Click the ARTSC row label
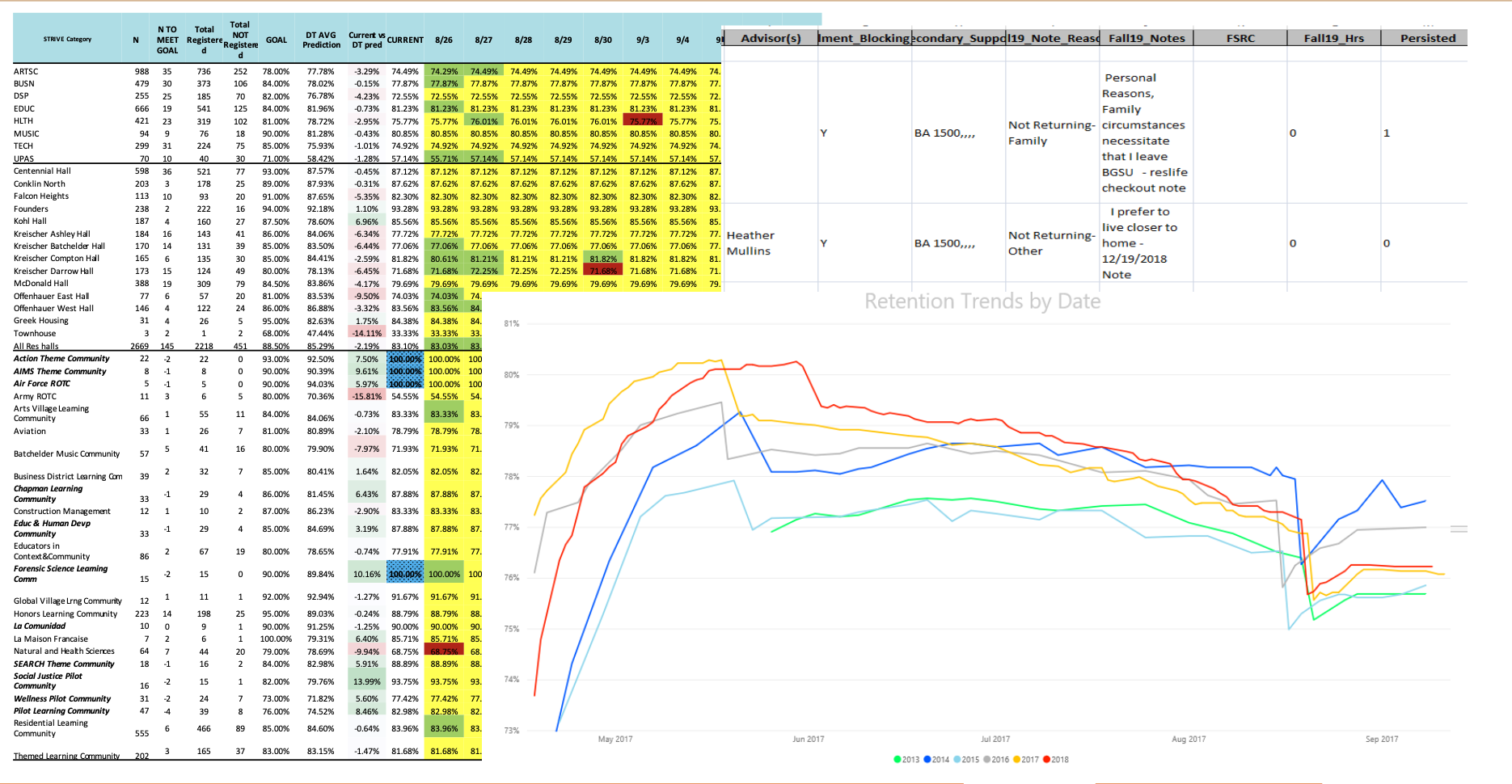 coord(26,71)
